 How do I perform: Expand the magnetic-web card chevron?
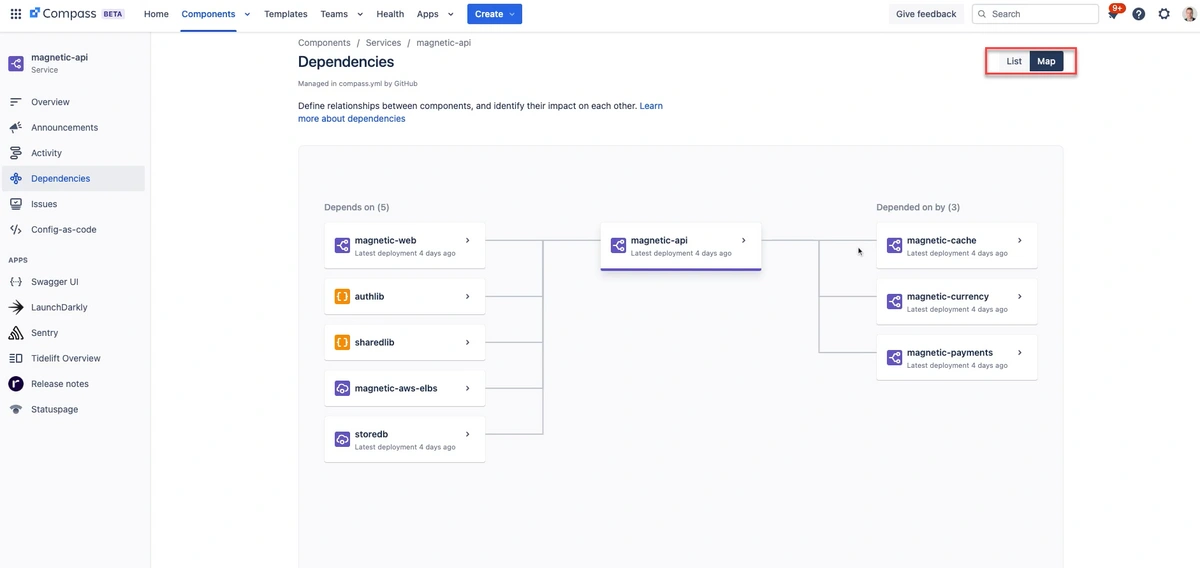click(x=468, y=241)
